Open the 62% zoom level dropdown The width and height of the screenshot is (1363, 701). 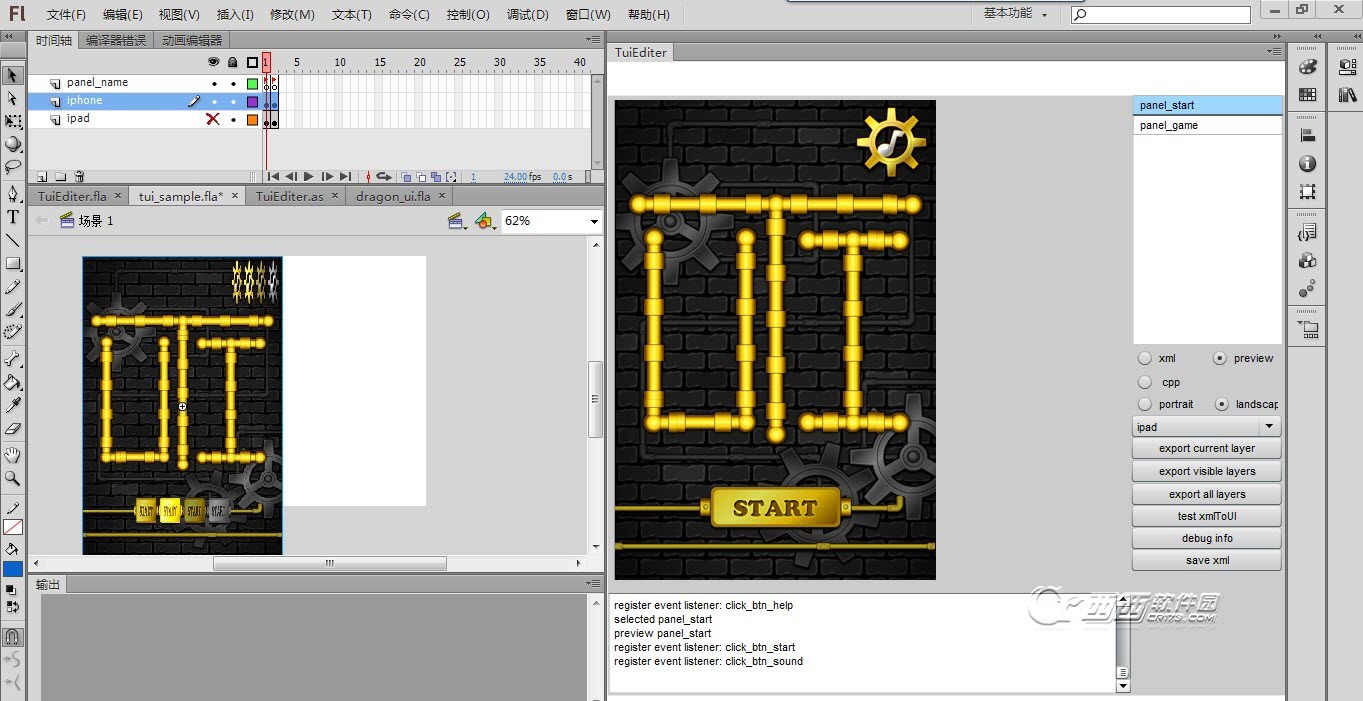[594, 221]
